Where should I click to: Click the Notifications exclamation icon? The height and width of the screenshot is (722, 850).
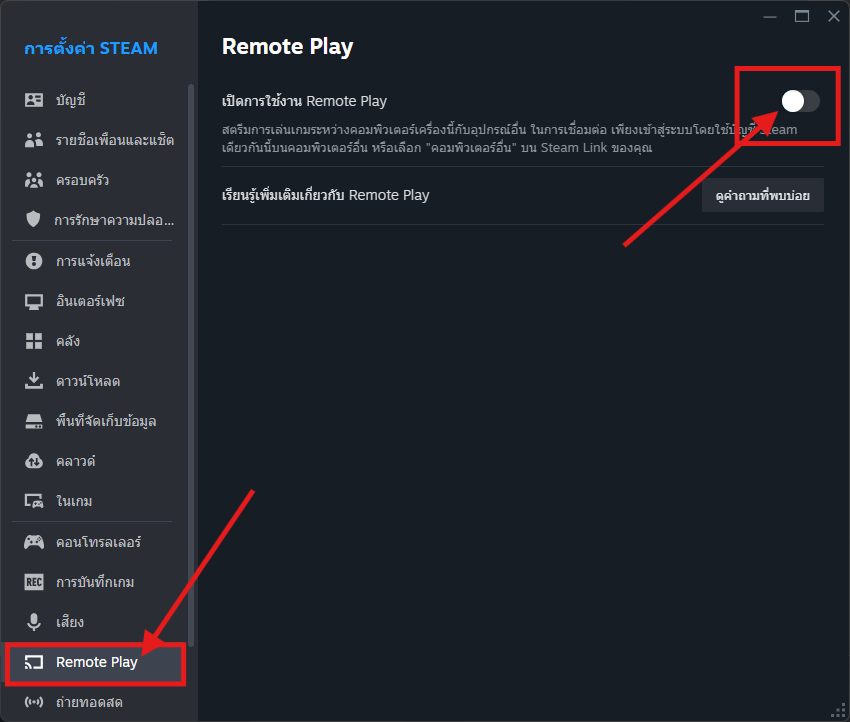click(34, 261)
